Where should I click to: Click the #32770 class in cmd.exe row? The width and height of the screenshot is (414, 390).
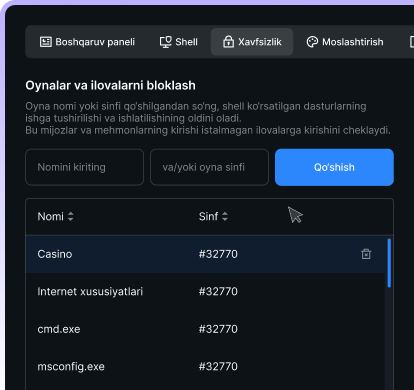218,329
